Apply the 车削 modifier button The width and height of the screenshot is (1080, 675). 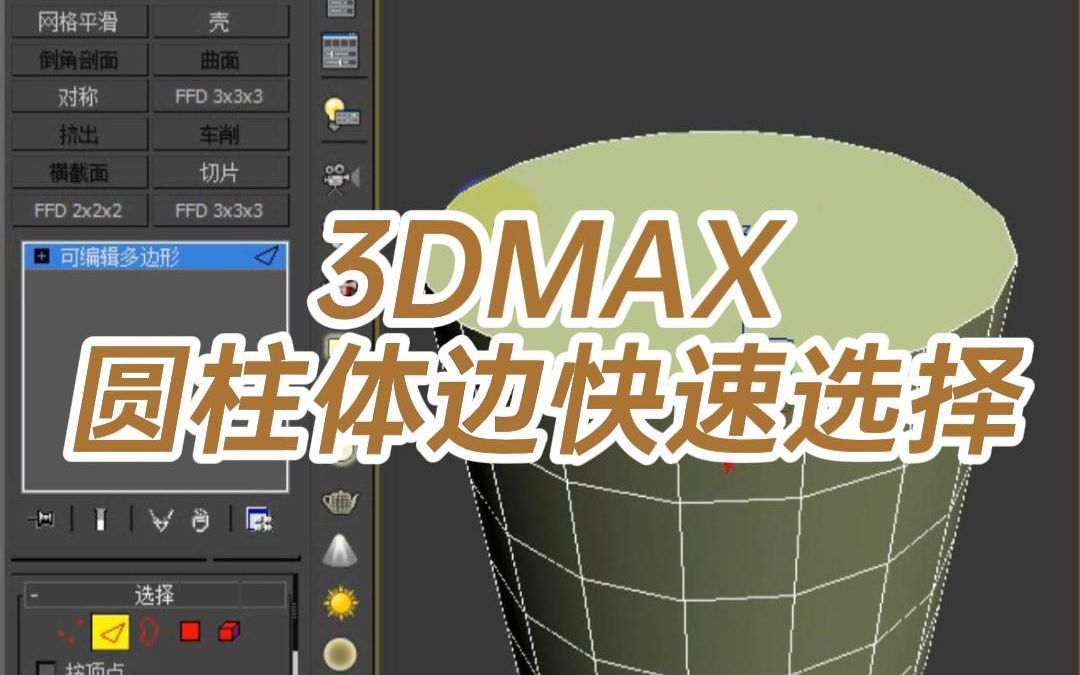[222, 134]
